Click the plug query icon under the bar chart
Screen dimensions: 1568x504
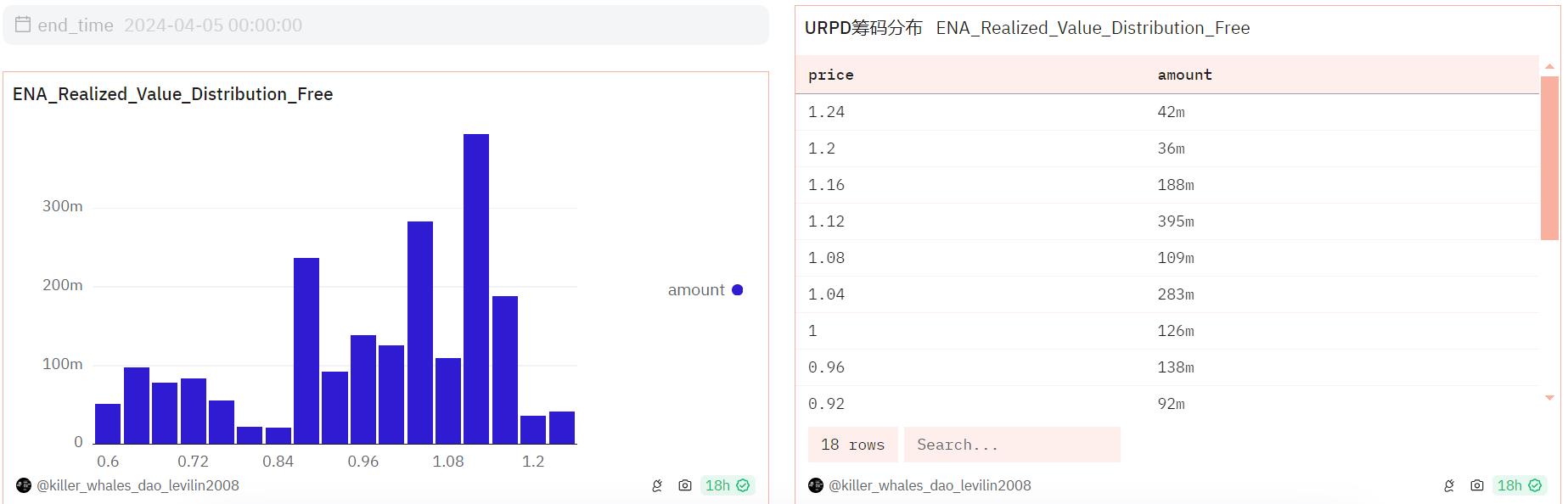pos(656,485)
